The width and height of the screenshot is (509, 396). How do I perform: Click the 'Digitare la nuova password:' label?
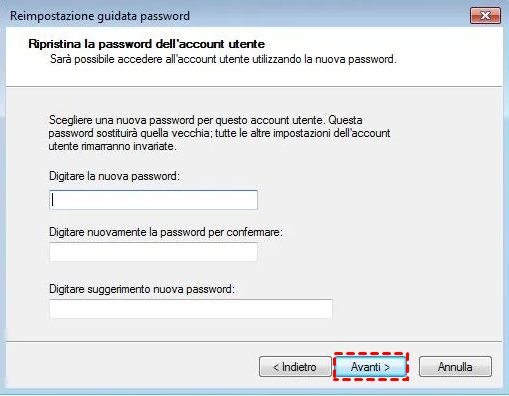[x=114, y=176]
